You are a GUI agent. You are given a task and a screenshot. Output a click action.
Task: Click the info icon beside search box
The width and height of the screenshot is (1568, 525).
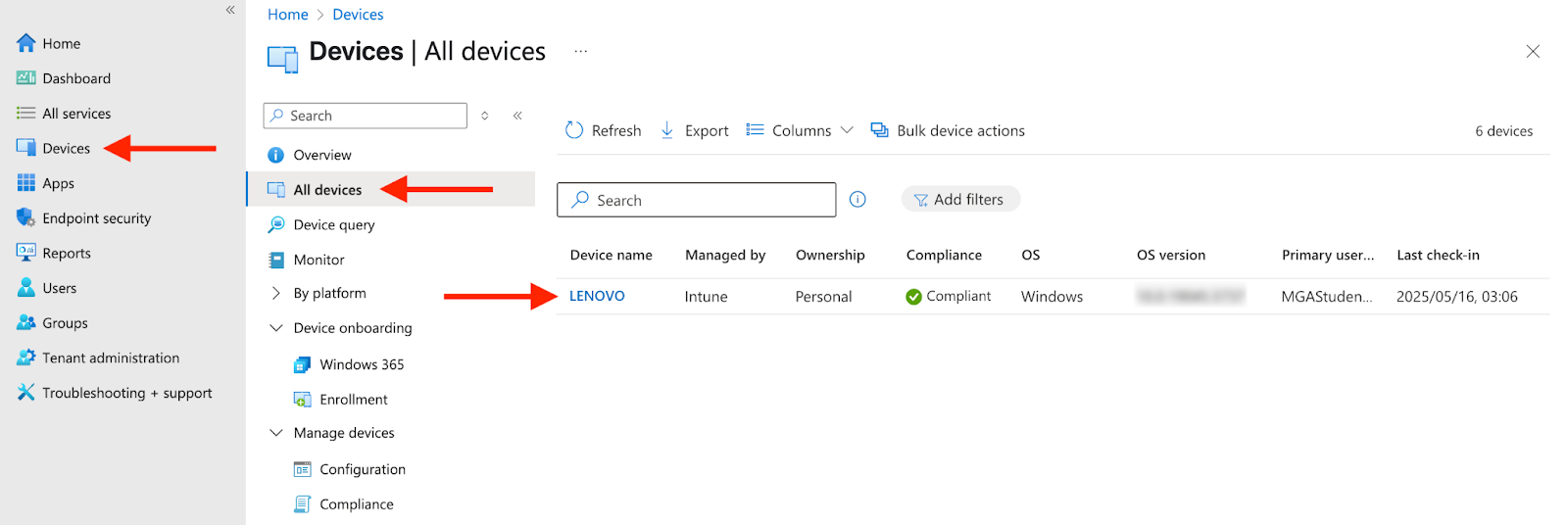857,200
